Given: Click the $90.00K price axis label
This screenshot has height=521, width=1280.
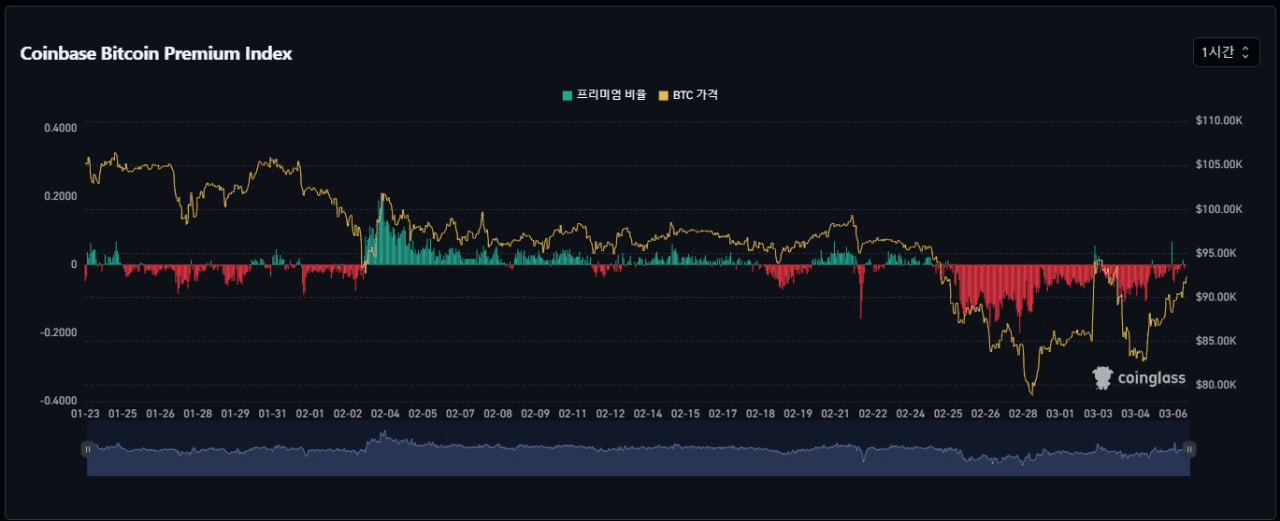Looking at the screenshot, I should pos(1216,297).
